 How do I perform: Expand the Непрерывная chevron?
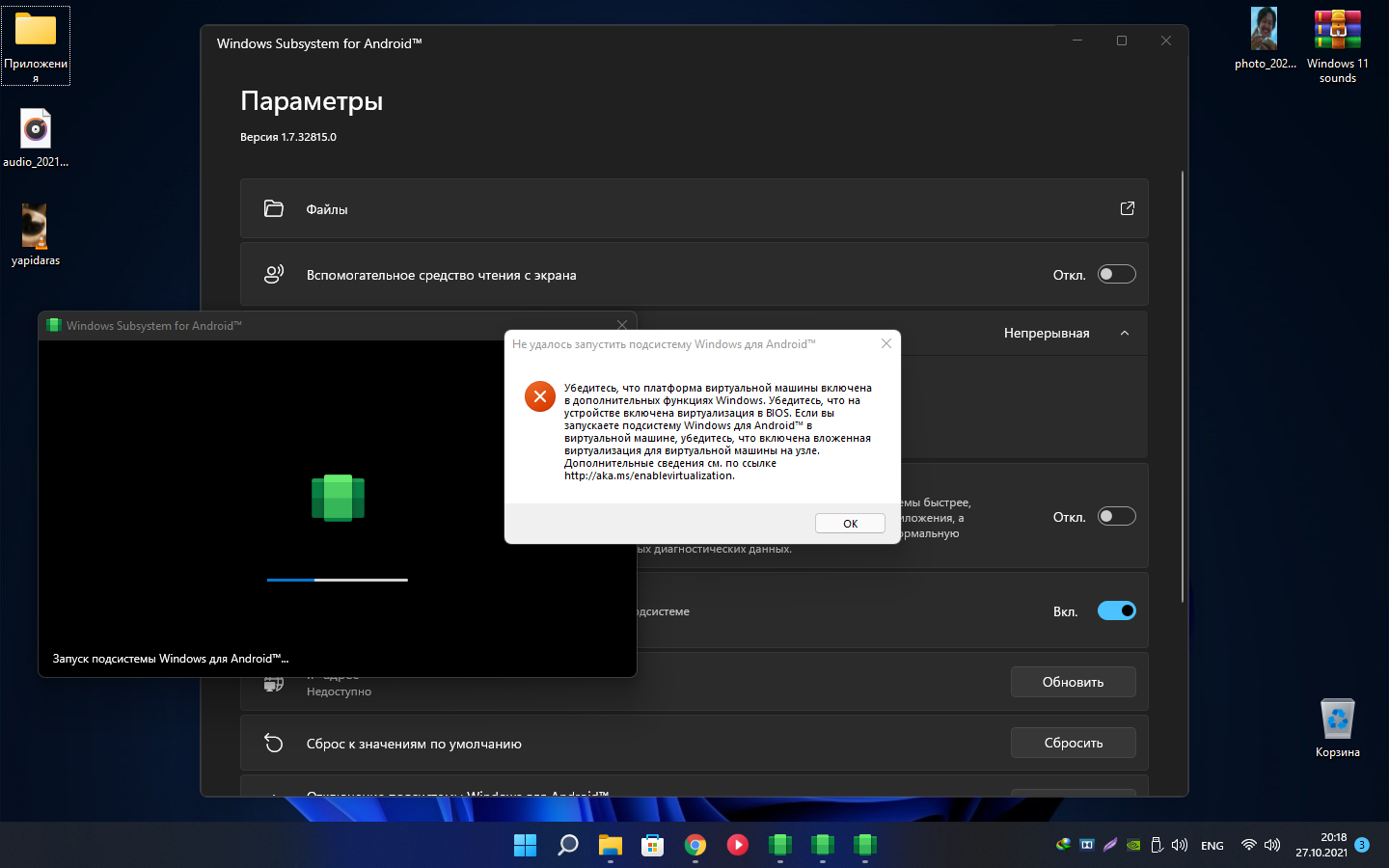pyautogui.click(x=1125, y=333)
